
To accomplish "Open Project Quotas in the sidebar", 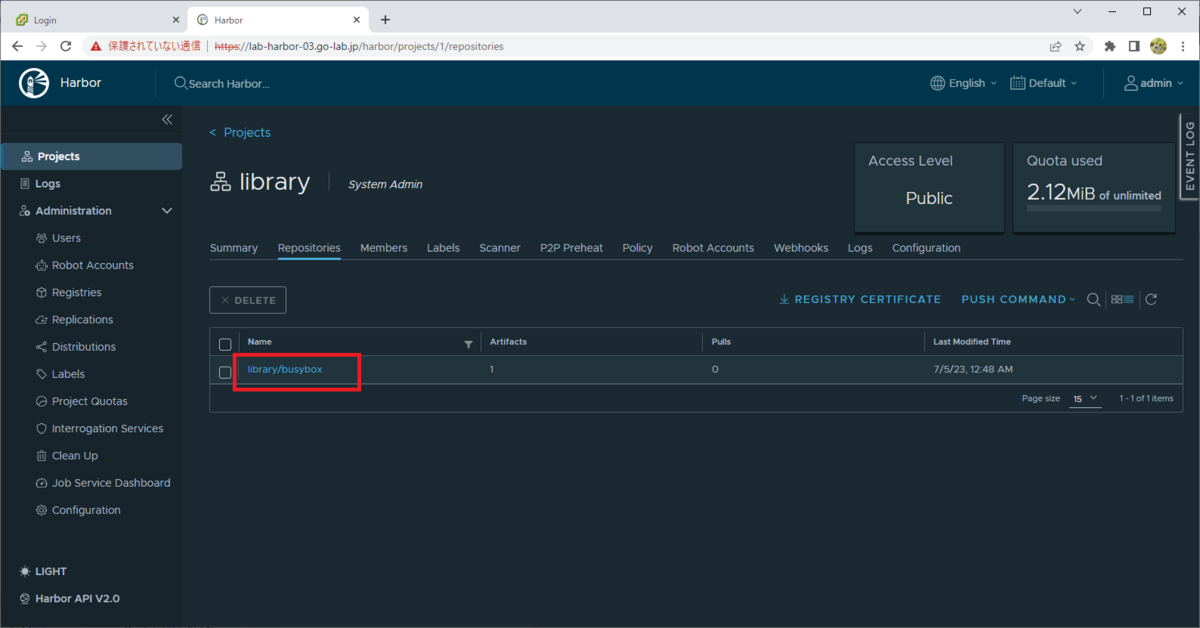I will tap(91, 401).
